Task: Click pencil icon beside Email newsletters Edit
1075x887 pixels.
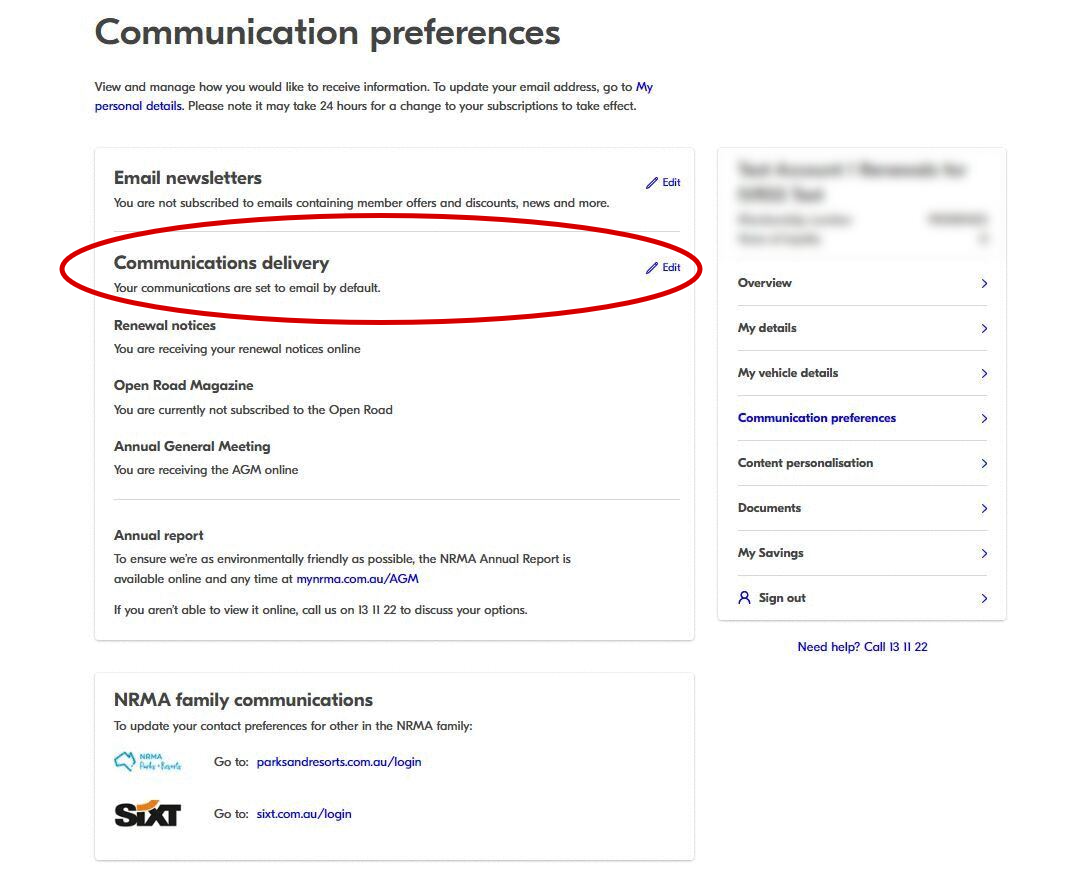Action: pos(652,183)
